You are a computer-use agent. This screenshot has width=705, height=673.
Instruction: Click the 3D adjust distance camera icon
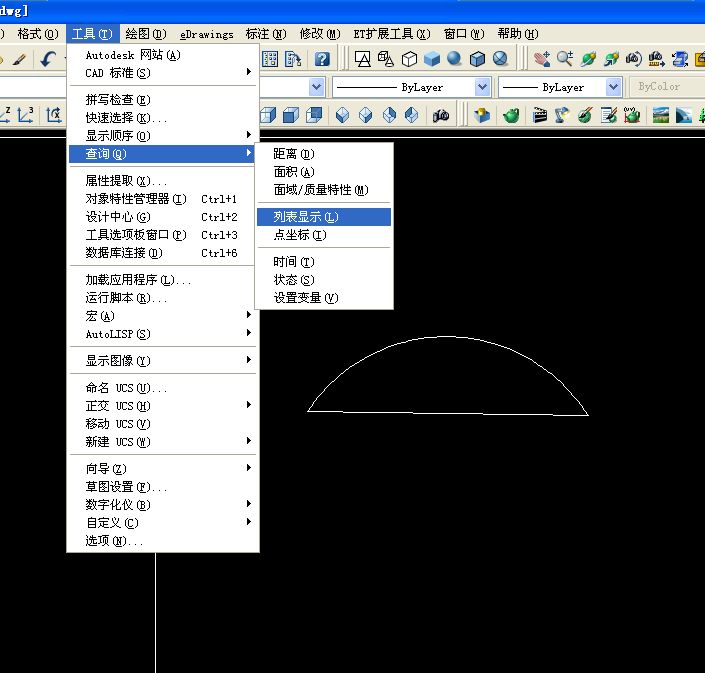click(657, 59)
